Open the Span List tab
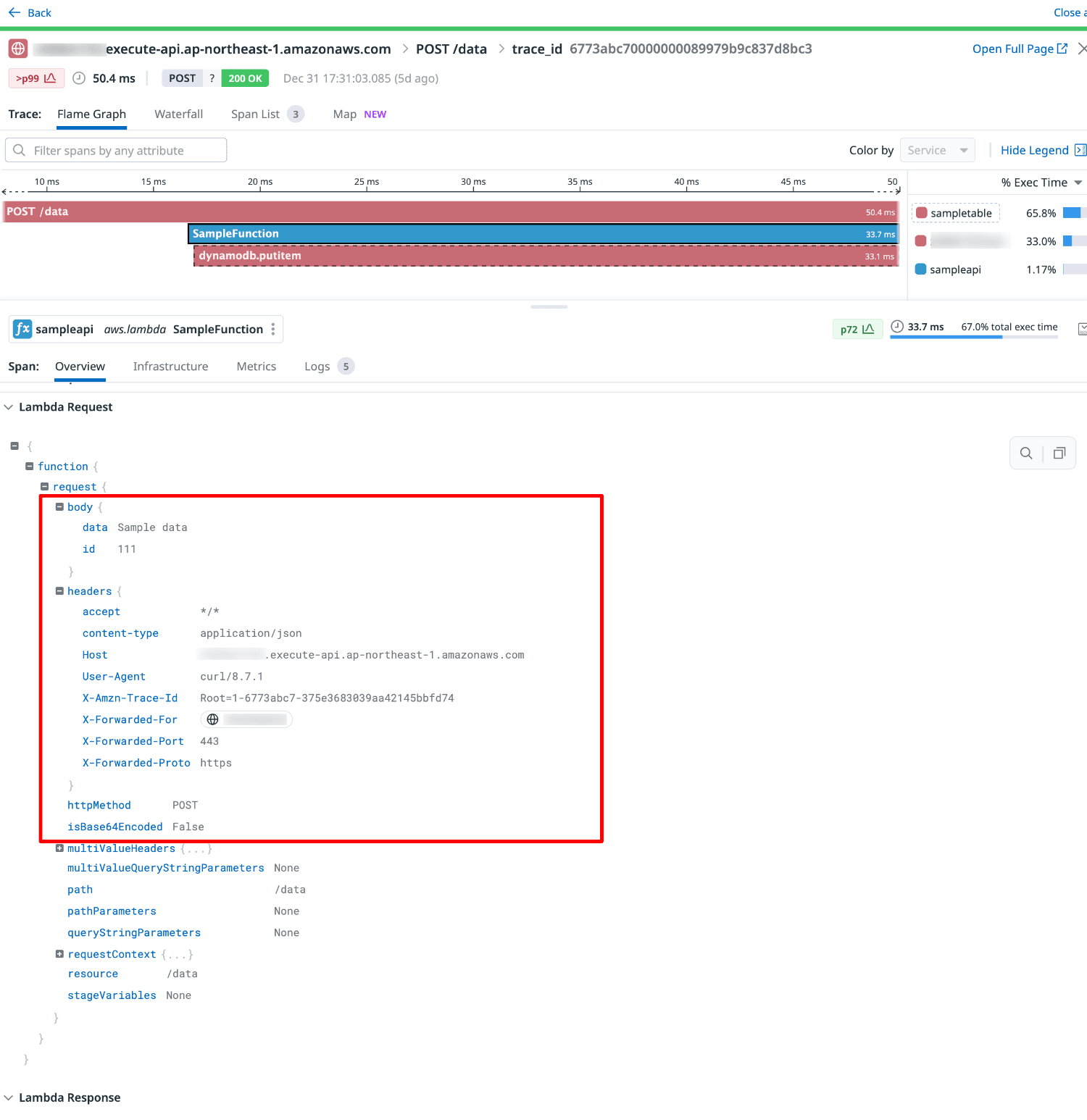 267,114
